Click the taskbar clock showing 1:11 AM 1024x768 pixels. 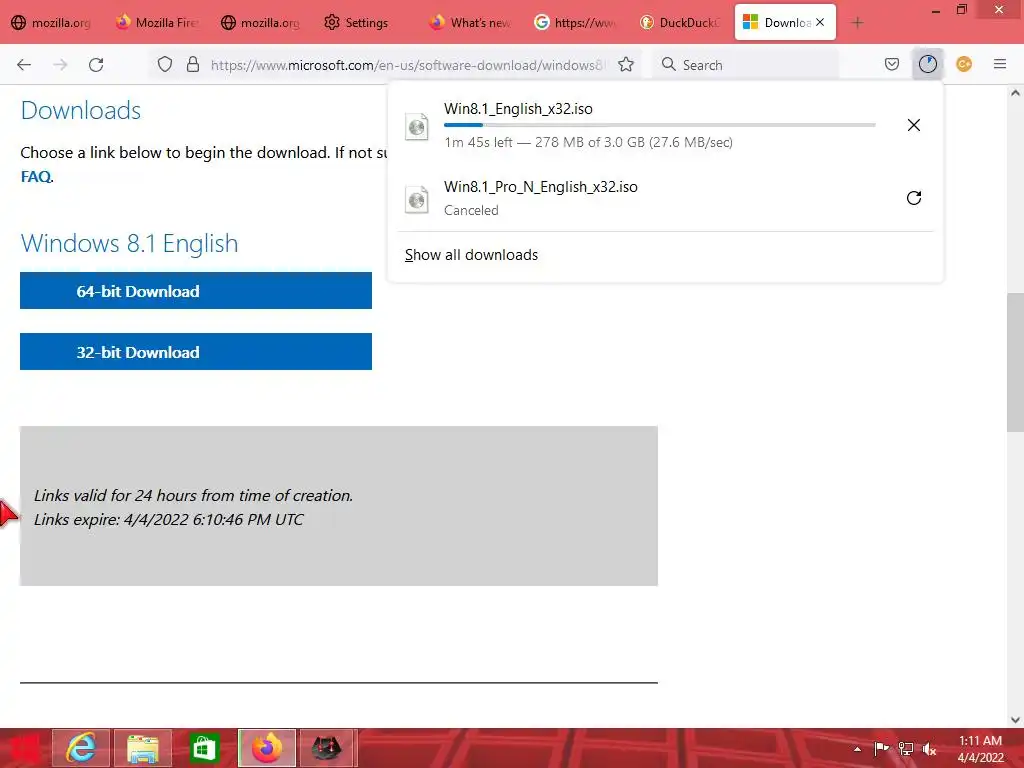click(980, 748)
